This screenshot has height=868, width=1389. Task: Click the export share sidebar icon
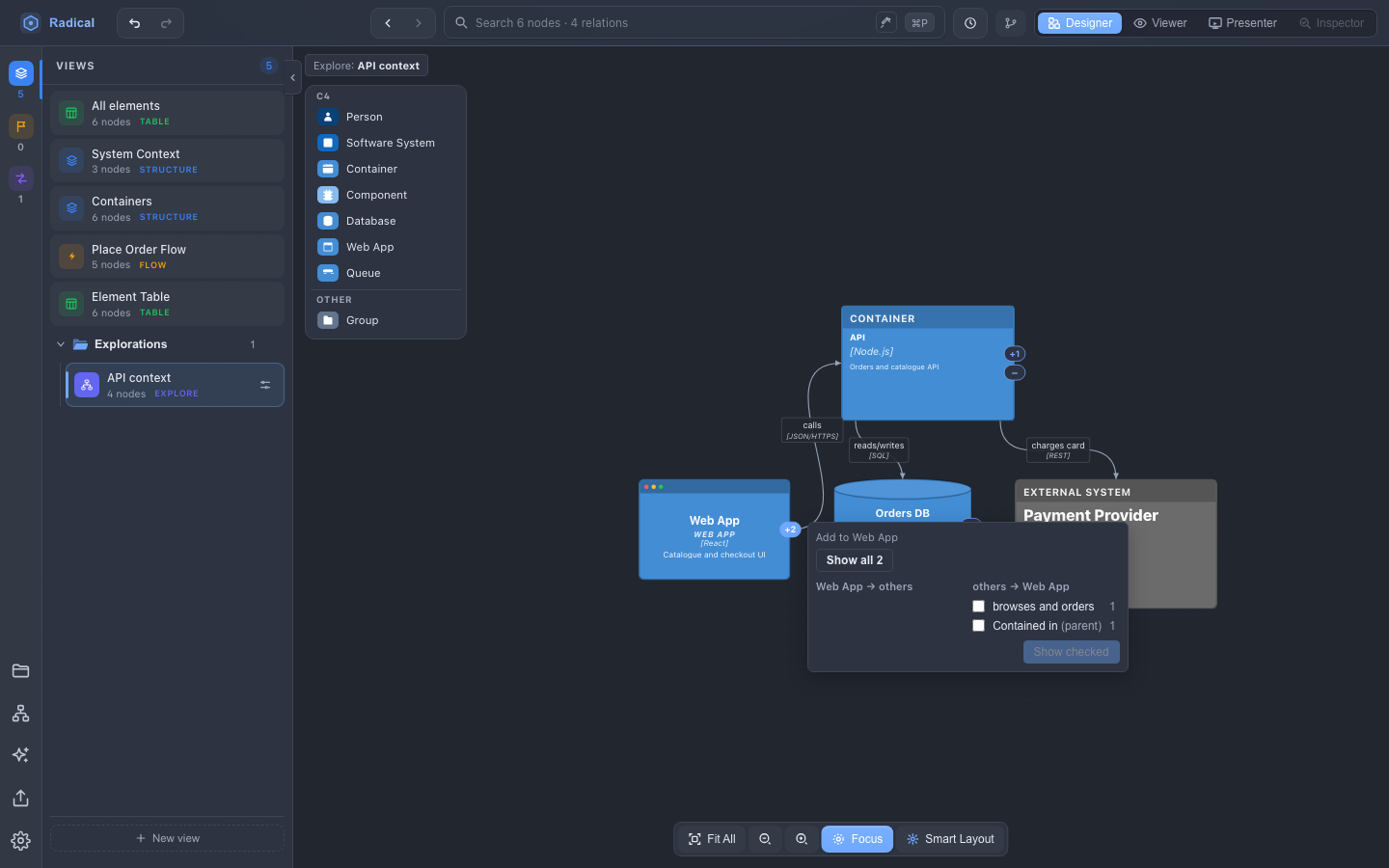pos(20,798)
